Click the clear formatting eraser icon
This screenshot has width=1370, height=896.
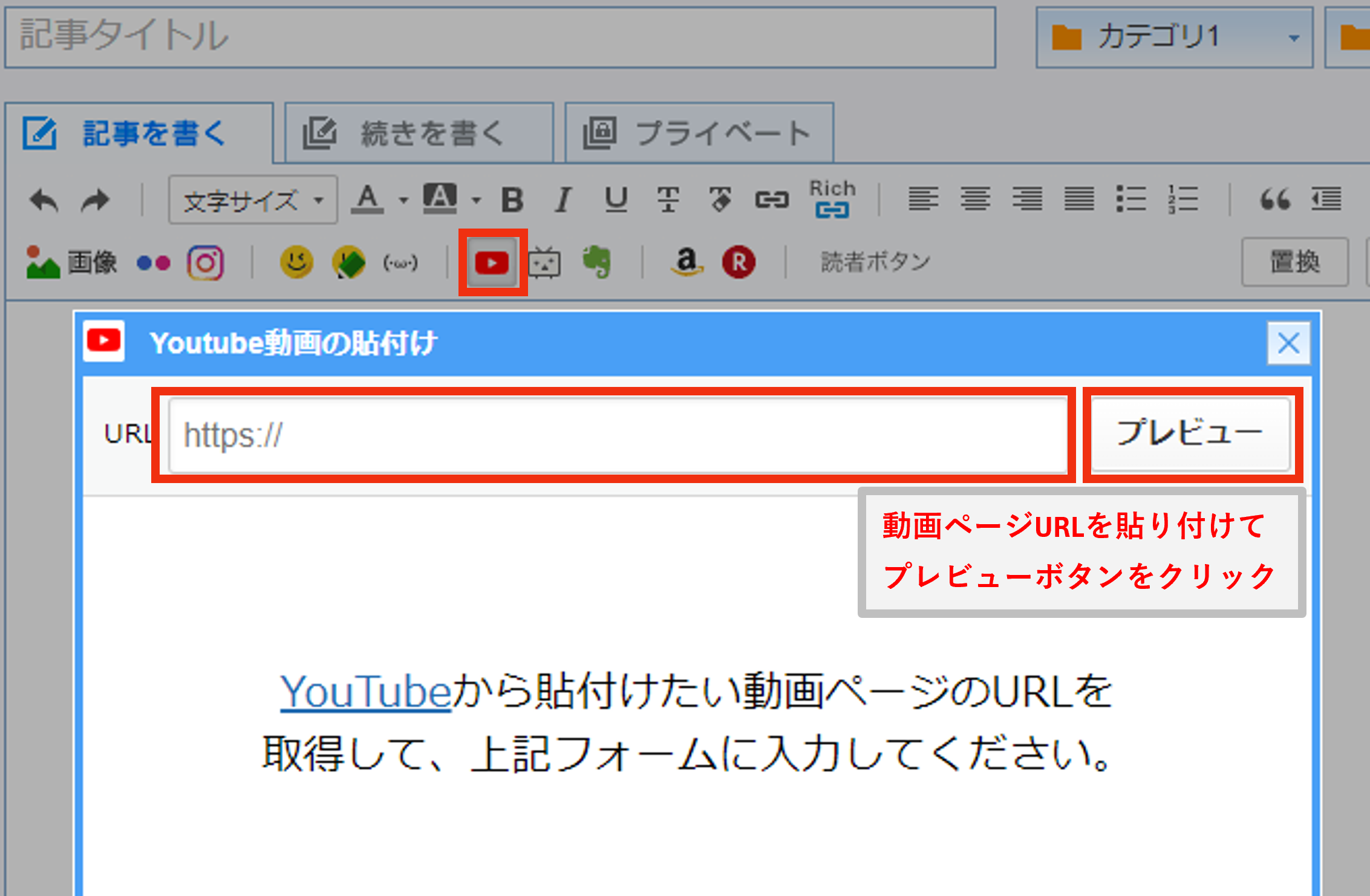pos(720,200)
